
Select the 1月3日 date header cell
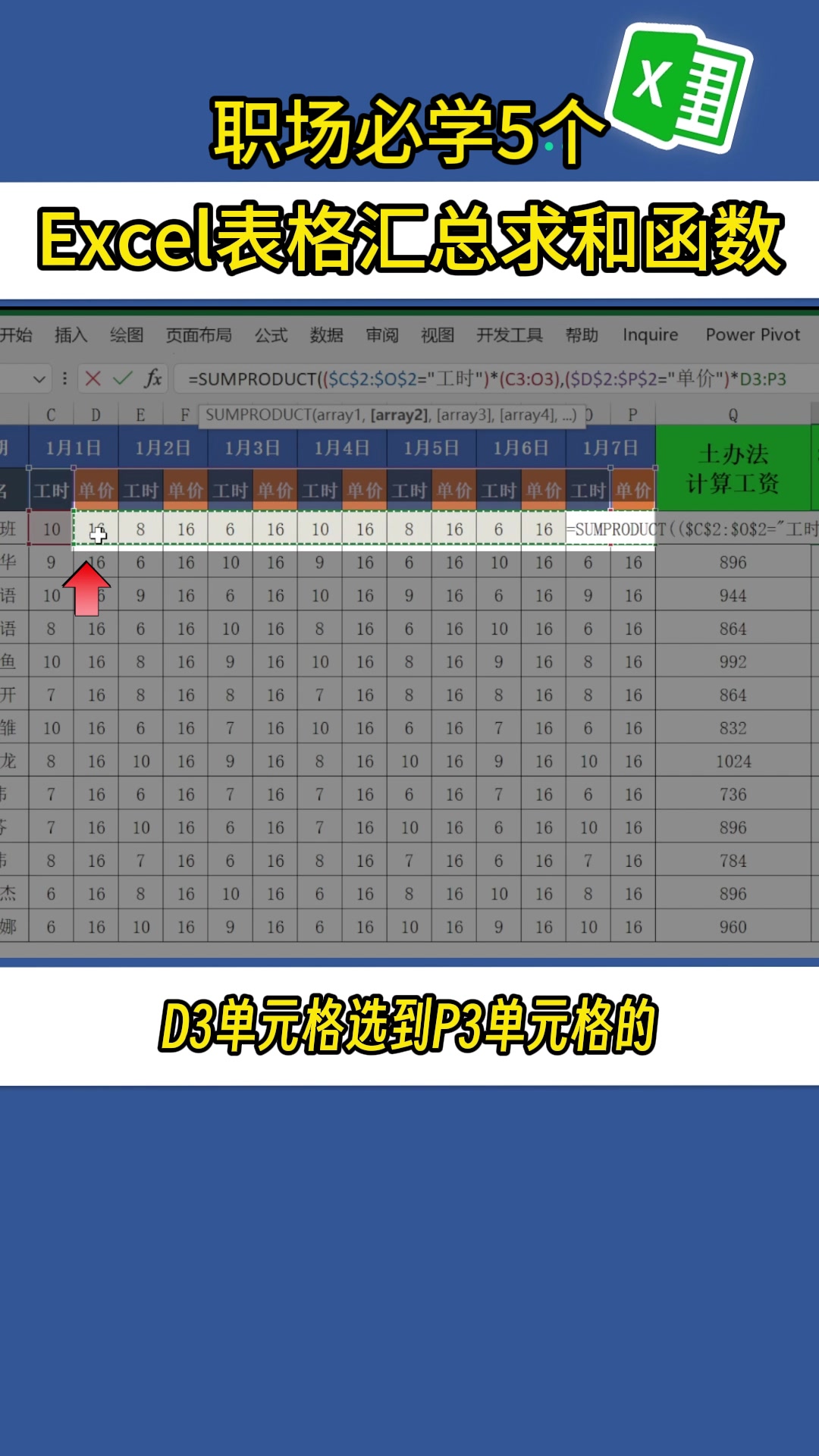pyautogui.click(x=253, y=447)
